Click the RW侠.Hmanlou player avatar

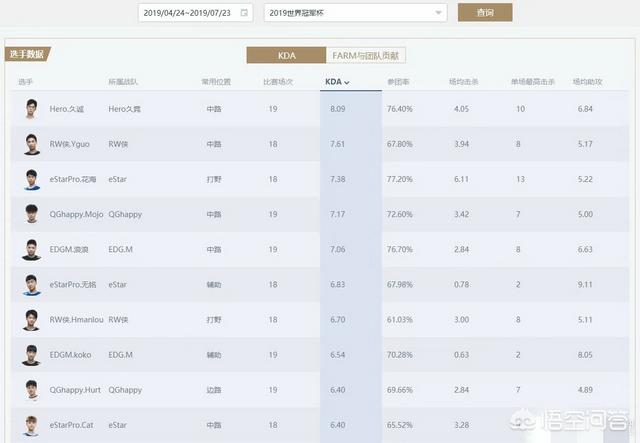[31, 320]
